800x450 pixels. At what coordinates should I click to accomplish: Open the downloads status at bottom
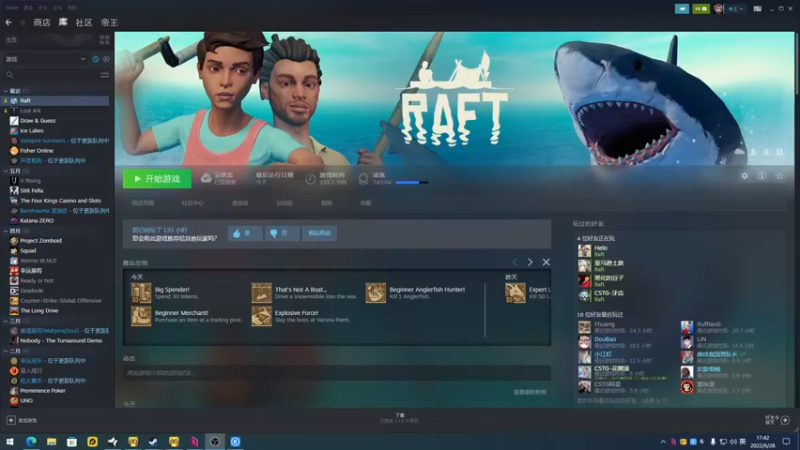[x=399, y=418]
